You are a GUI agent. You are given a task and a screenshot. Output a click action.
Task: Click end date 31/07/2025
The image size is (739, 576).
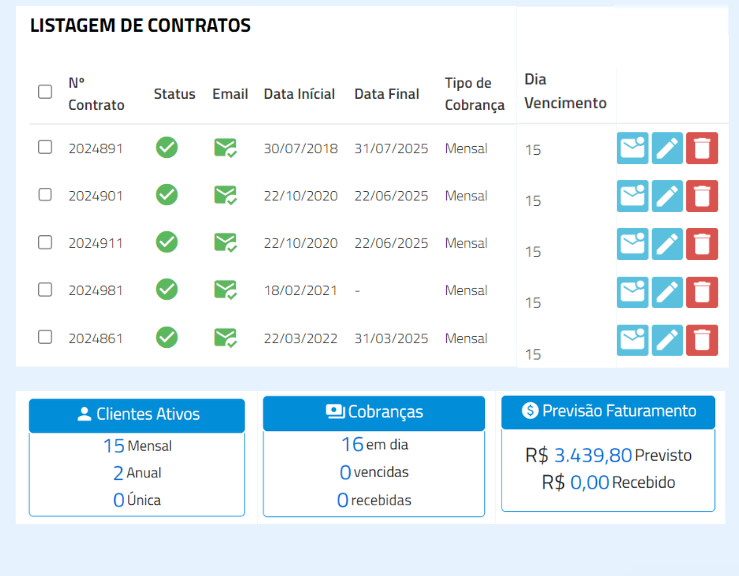pos(391,148)
